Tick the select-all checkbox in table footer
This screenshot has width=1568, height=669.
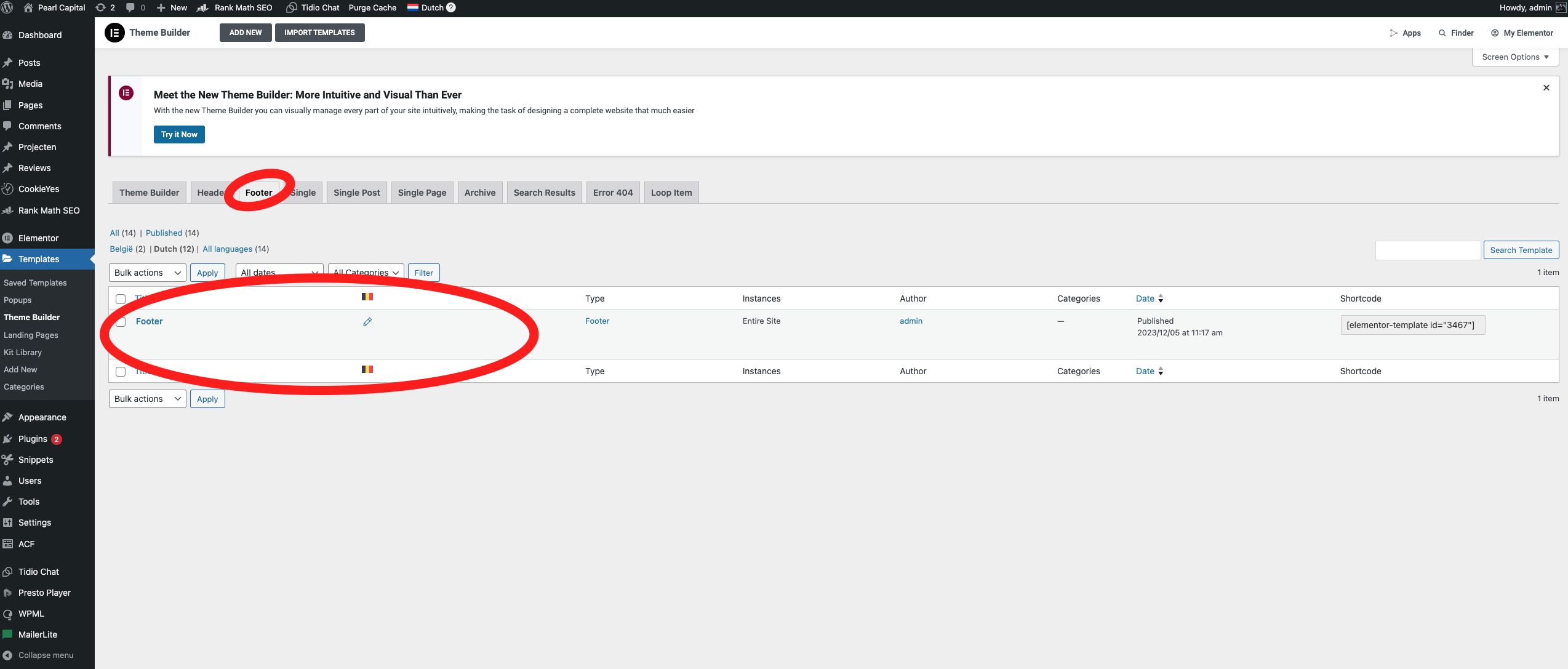click(121, 372)
